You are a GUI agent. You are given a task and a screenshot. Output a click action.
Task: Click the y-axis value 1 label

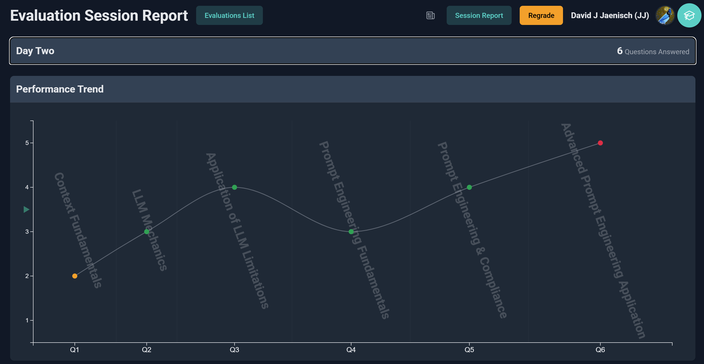[x=26, y=320]
